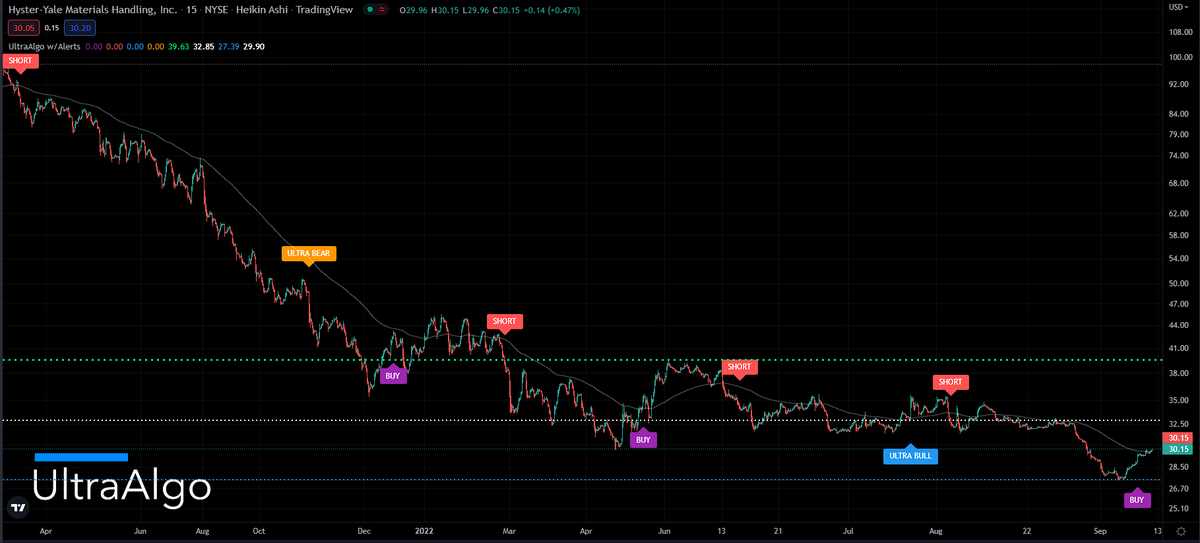Click the purple BUY label near April-May 2022

tap(644, 439)
